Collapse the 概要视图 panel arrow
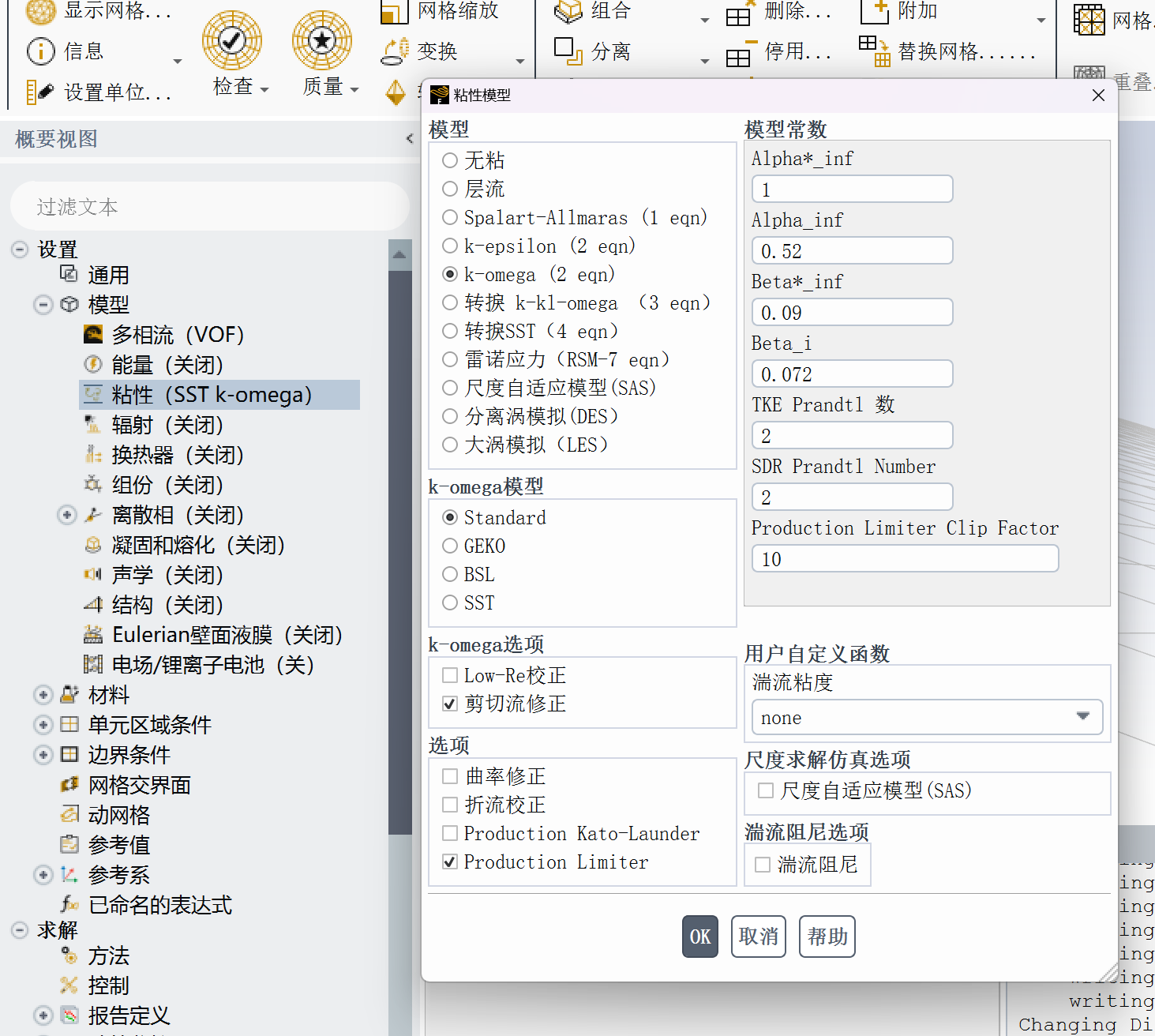 click(x=409, y=139)
